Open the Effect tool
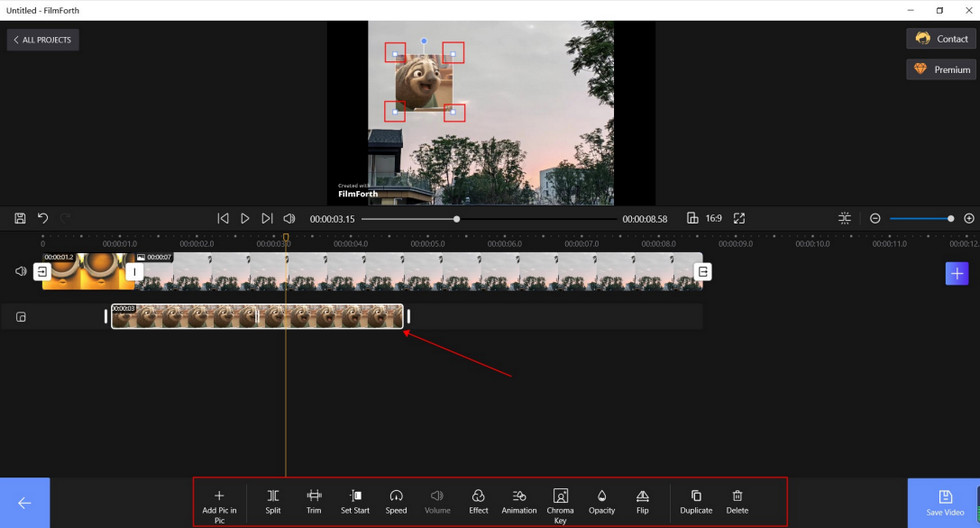Screen dimensions: 980x528 [478, 502]
